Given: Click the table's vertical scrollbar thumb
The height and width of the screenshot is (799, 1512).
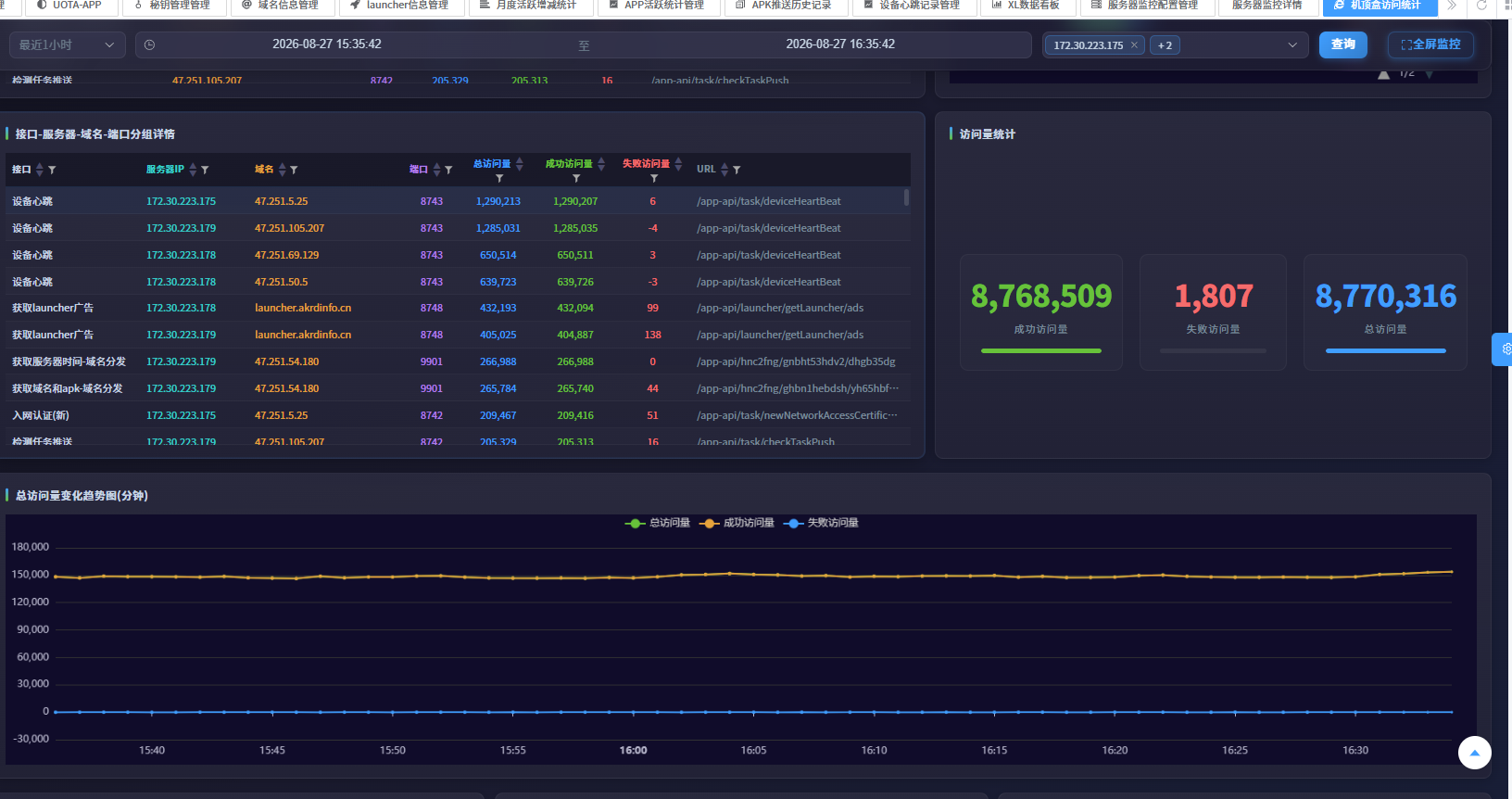Looking at the screenshot, I should tap(906, 197).
